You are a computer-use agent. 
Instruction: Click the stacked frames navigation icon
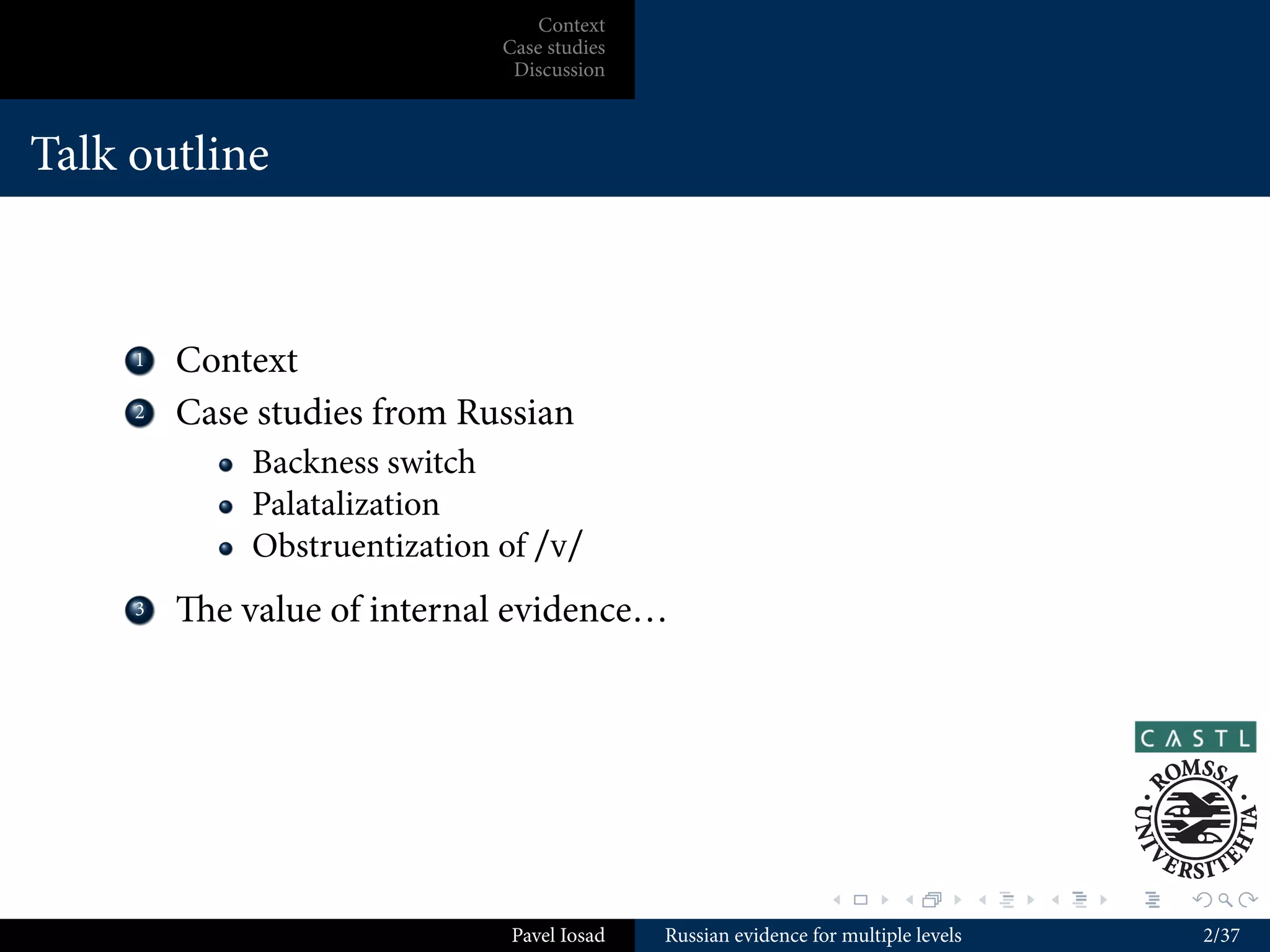click(x=932, y=900)
